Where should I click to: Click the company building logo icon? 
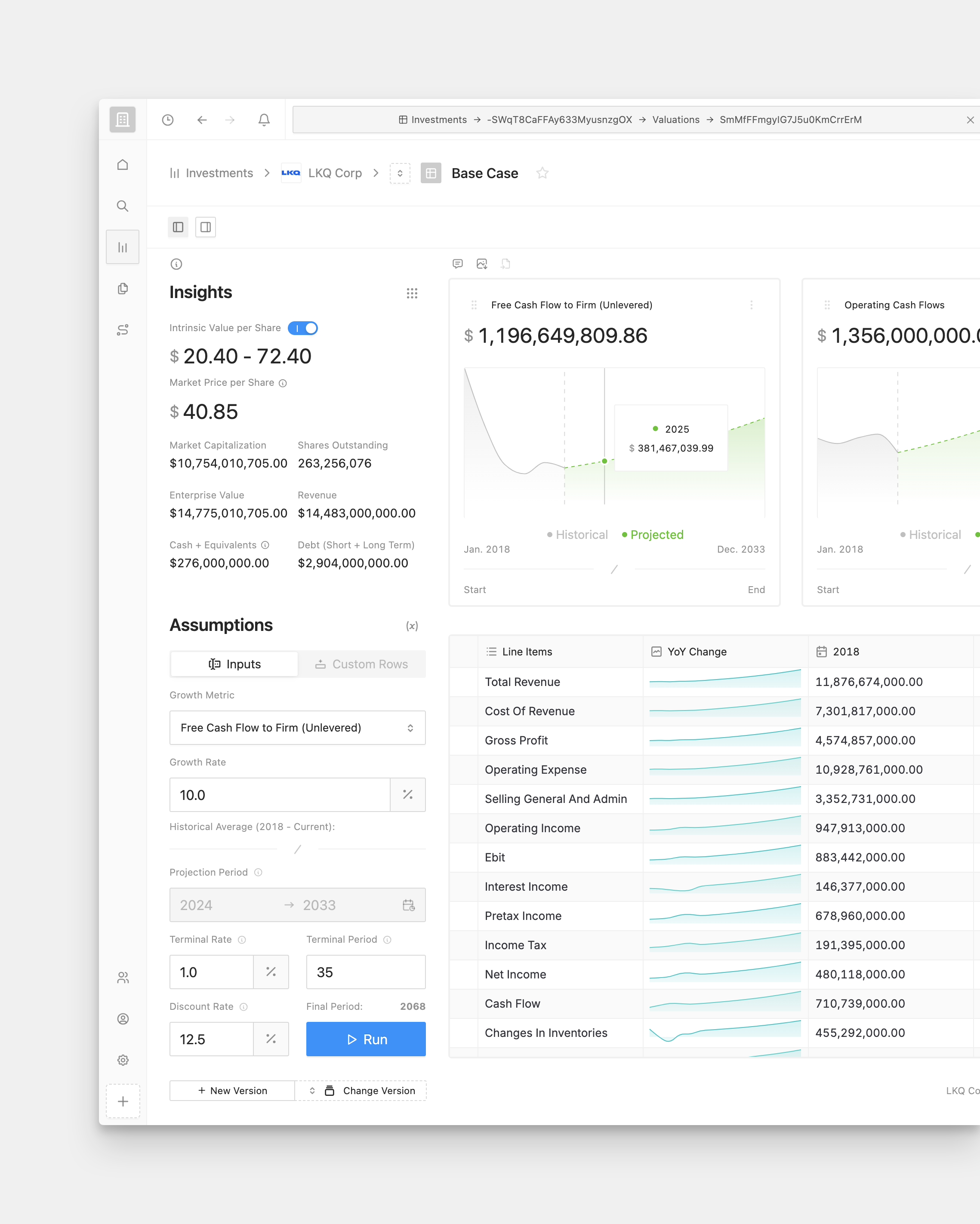click(x=123, y=120)
